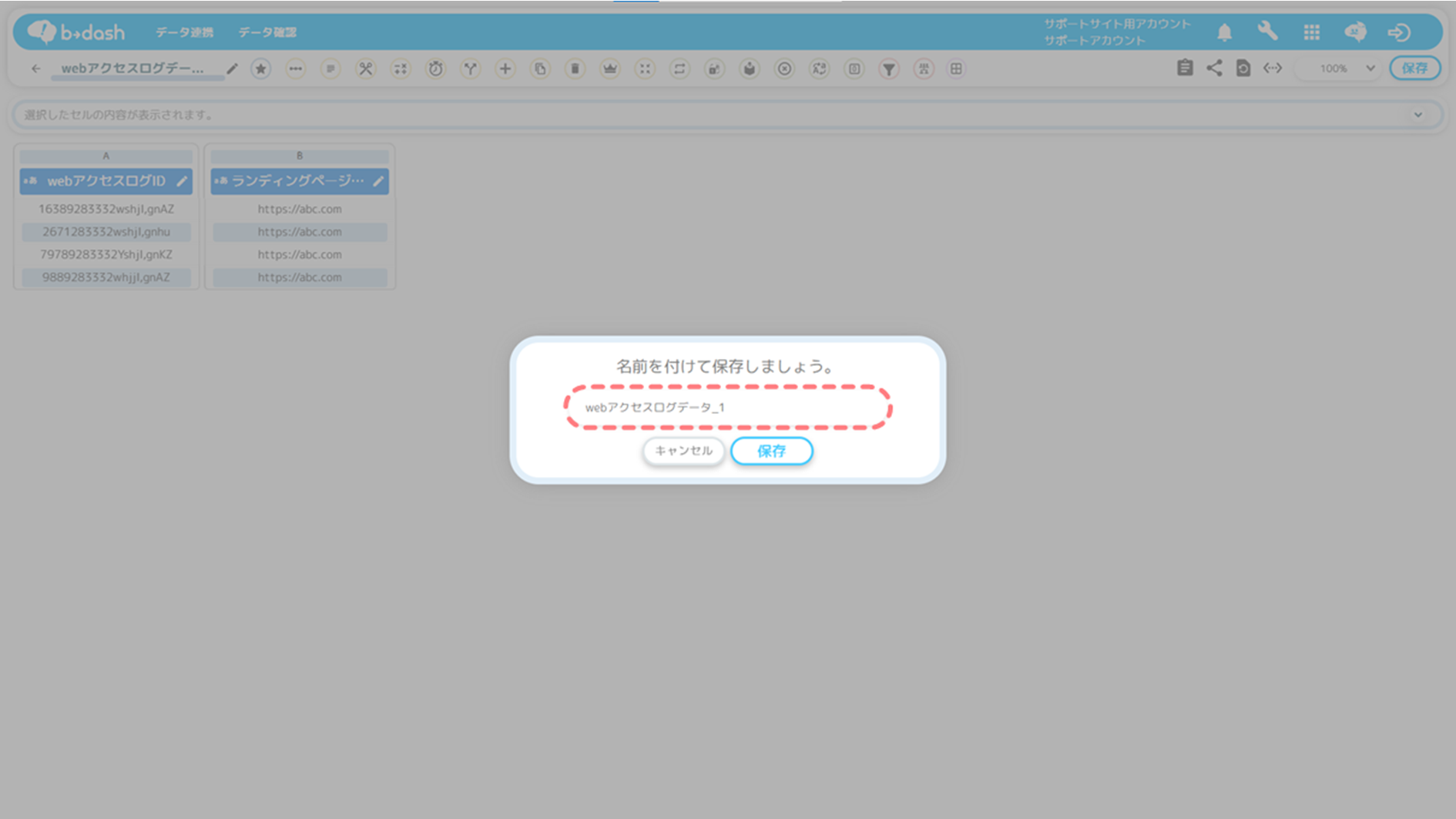Screen dimensions: 1456x819
Task: Click the funnel filter toolbar icon
Action: [889, 69]
